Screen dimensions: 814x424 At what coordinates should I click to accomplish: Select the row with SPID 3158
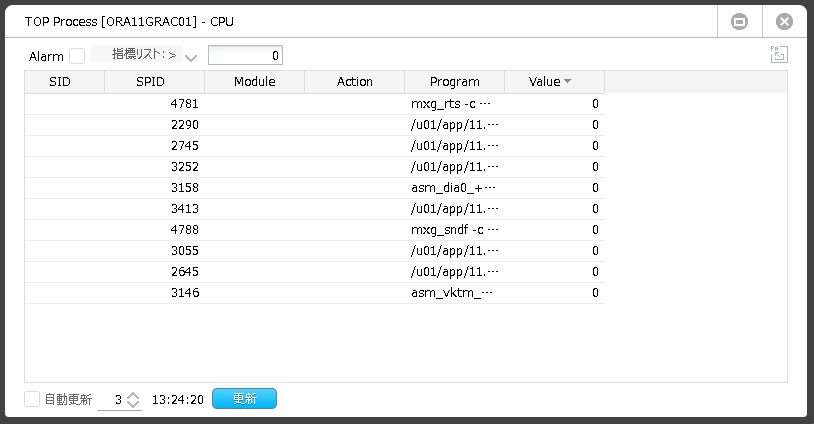point(315,188)
